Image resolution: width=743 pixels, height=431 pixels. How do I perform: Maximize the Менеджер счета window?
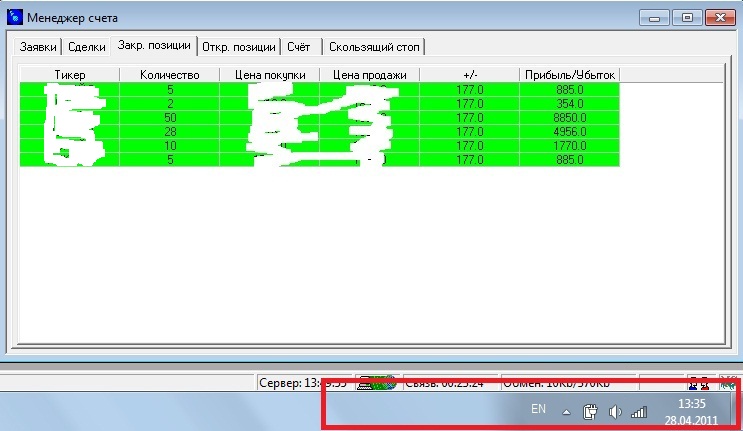pos(687,18)
